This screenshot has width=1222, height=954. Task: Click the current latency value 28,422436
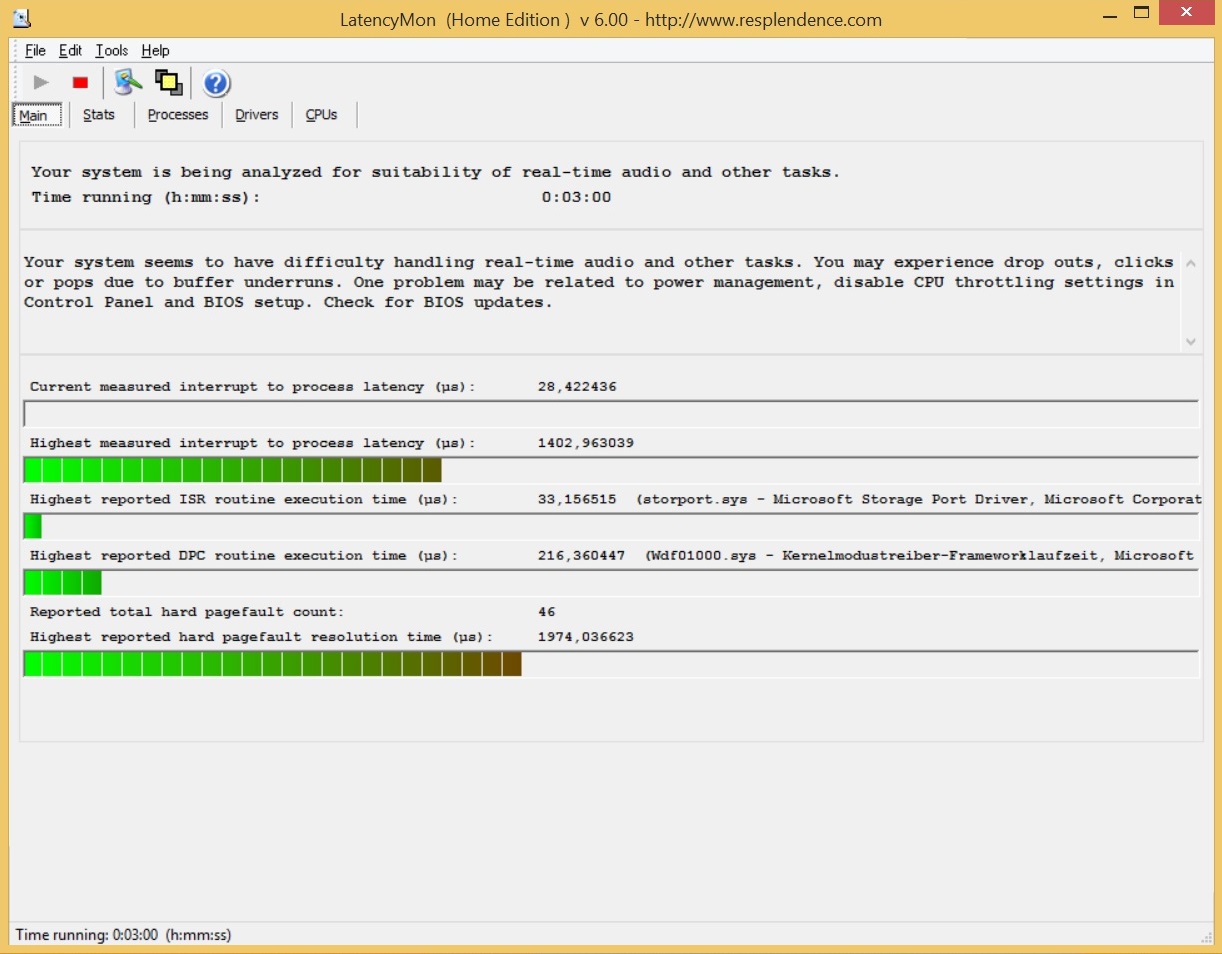pyautogui.click(x=577, y=387)
